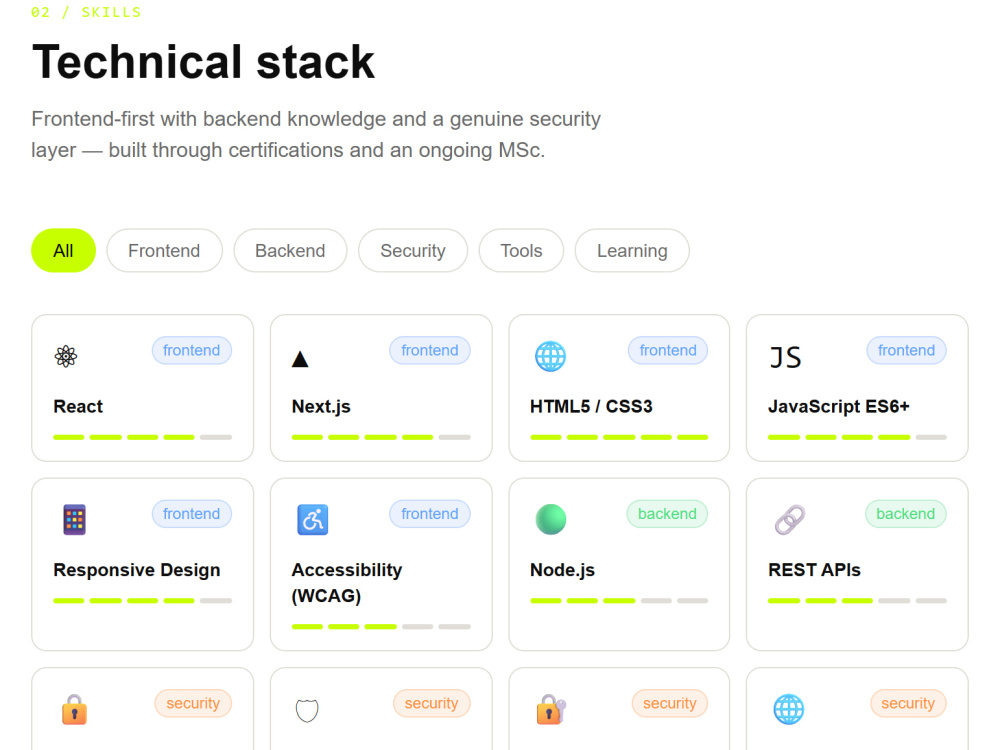Click the Responsive Design proficiency bar

pos(143,600)
